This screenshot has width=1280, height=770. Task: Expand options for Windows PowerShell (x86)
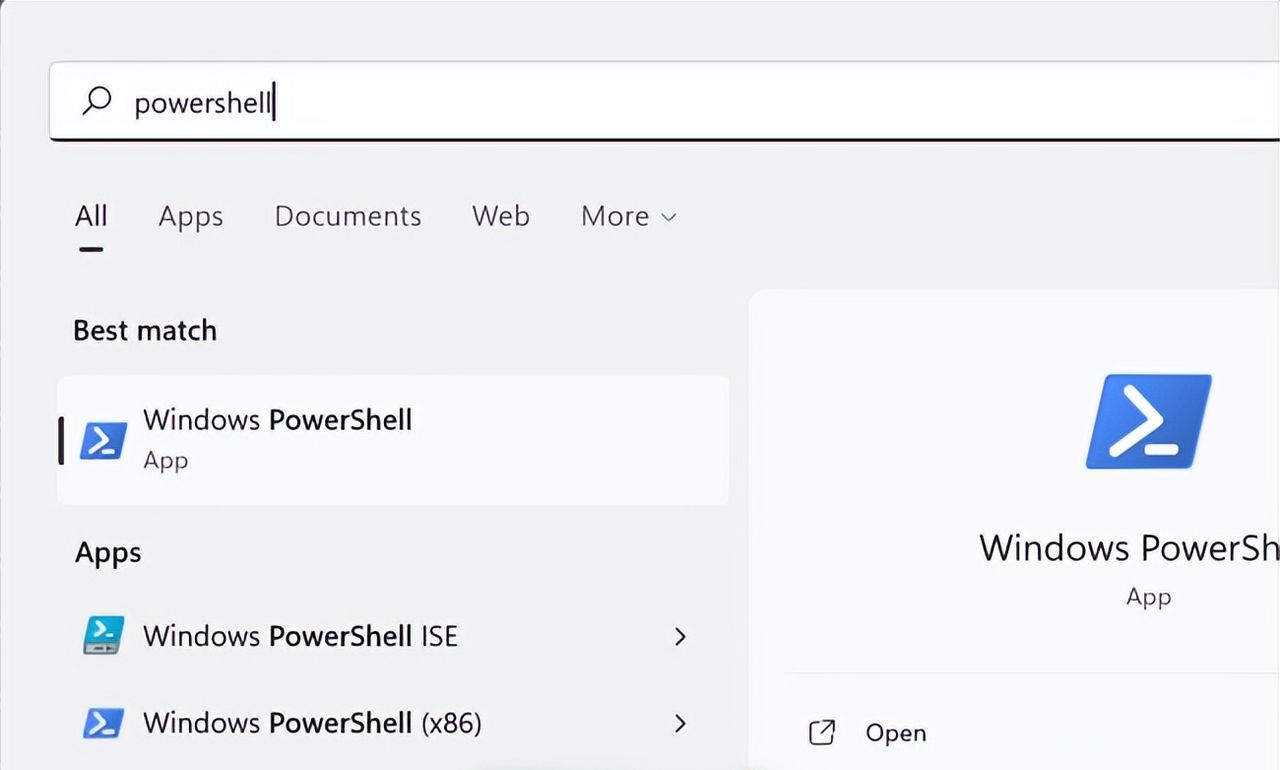pos(681,723)
